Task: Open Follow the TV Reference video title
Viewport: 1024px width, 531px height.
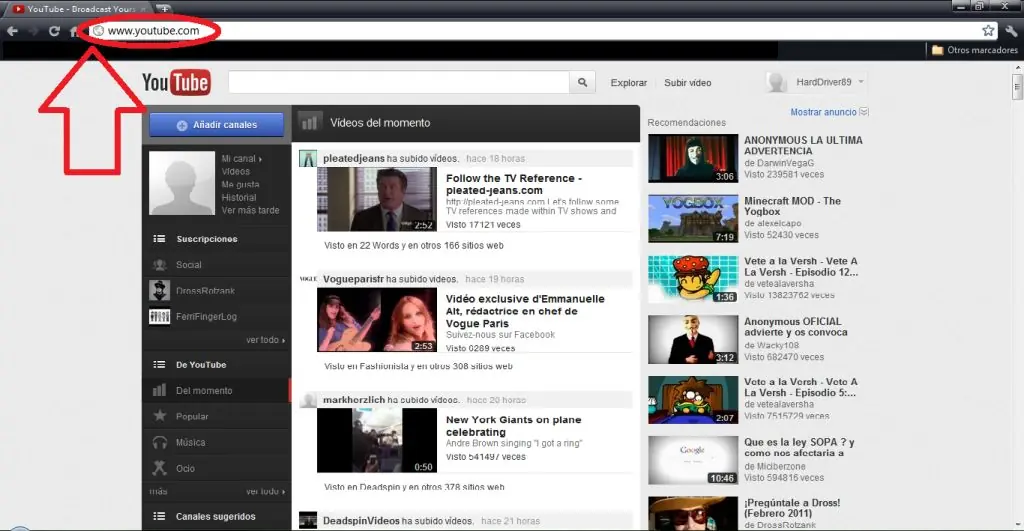Action: click(513, 184)
